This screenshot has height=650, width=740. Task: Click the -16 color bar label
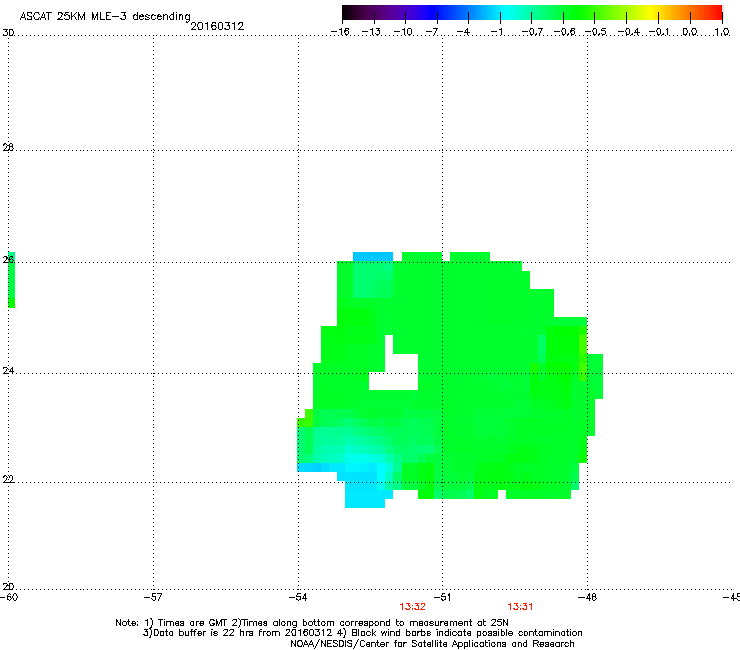pyautogui.click(x=340, y=32)
